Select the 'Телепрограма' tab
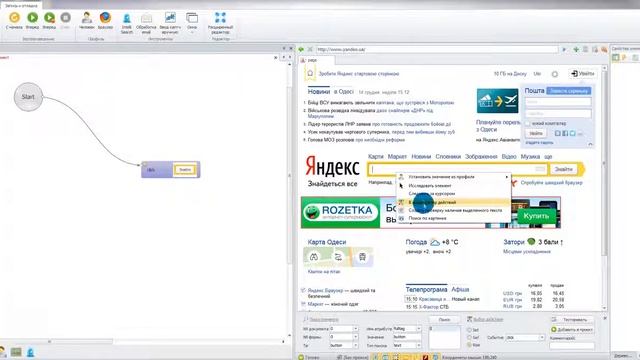The width and height of the screenshot is (640, 360). pos(427,289)
